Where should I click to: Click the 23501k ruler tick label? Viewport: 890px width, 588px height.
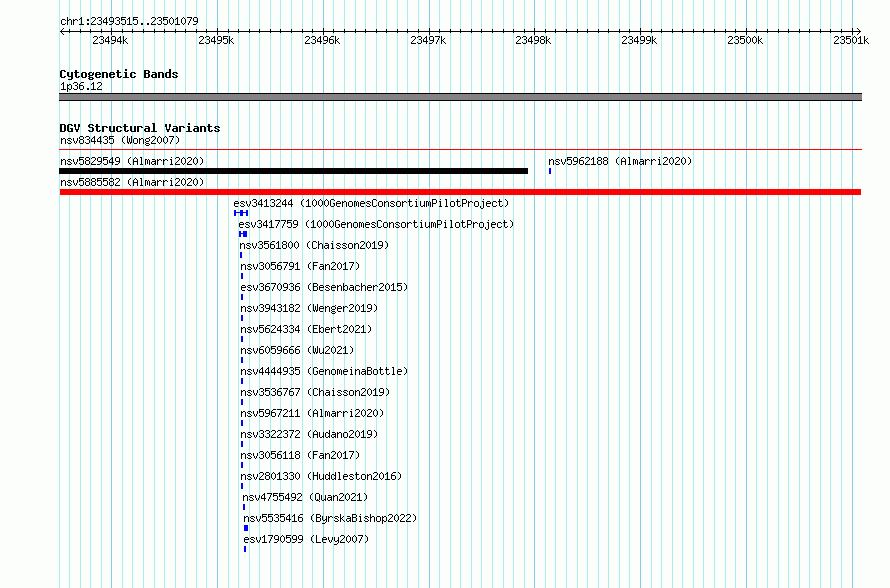[x=851, y=40]
